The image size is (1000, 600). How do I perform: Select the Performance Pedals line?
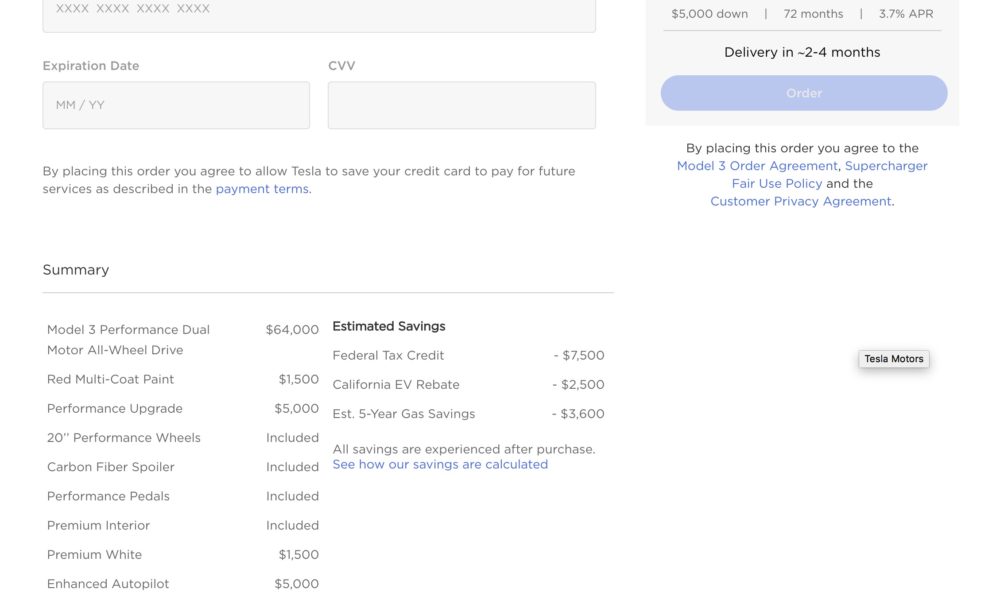108,497
